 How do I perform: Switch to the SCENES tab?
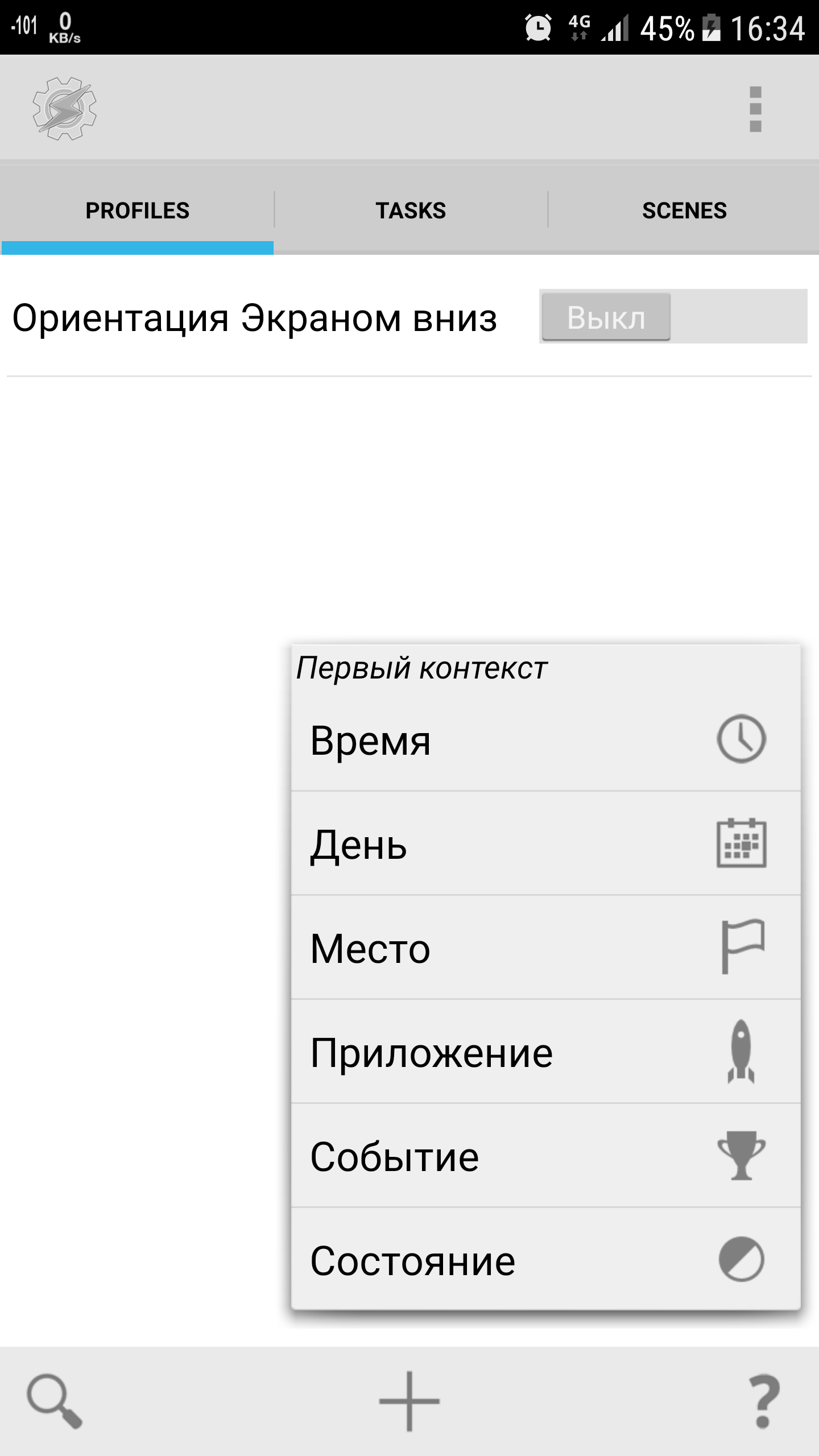point(684,210)
